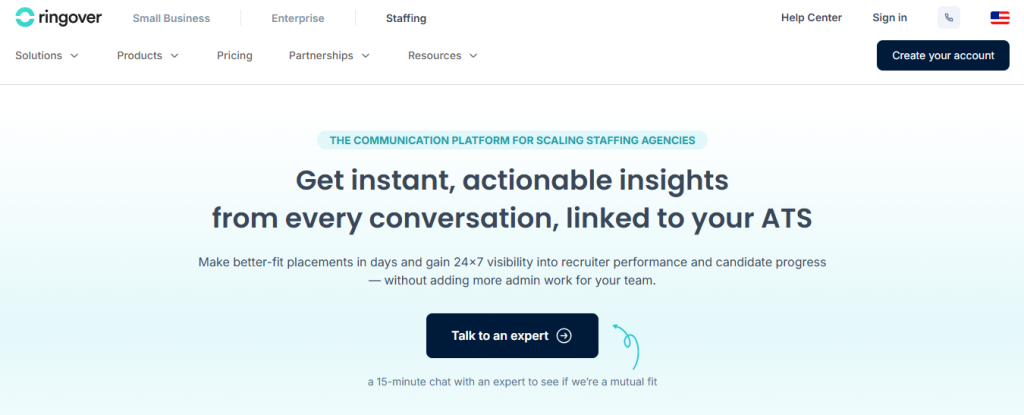Click the phone call icon
1024x415 pixels.
point(949,18)
